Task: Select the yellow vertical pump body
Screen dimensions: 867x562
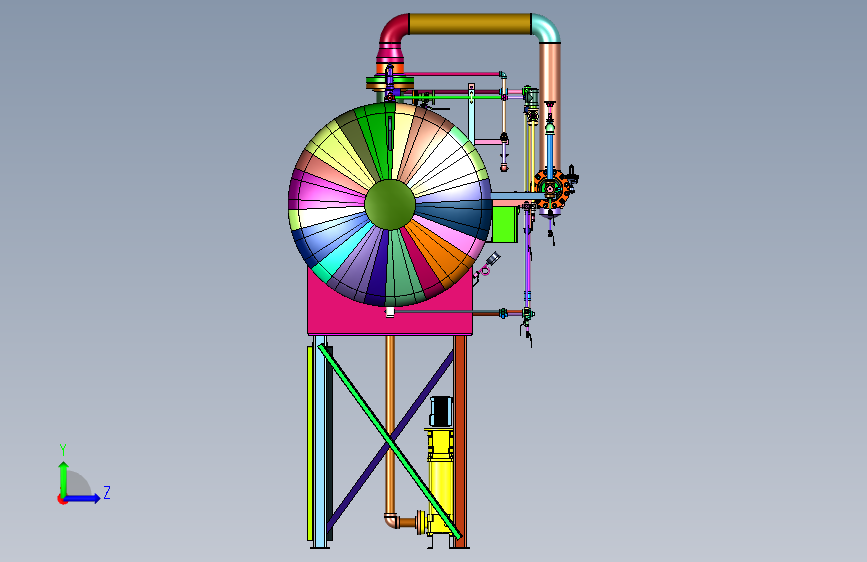Action: coord(440,481)
